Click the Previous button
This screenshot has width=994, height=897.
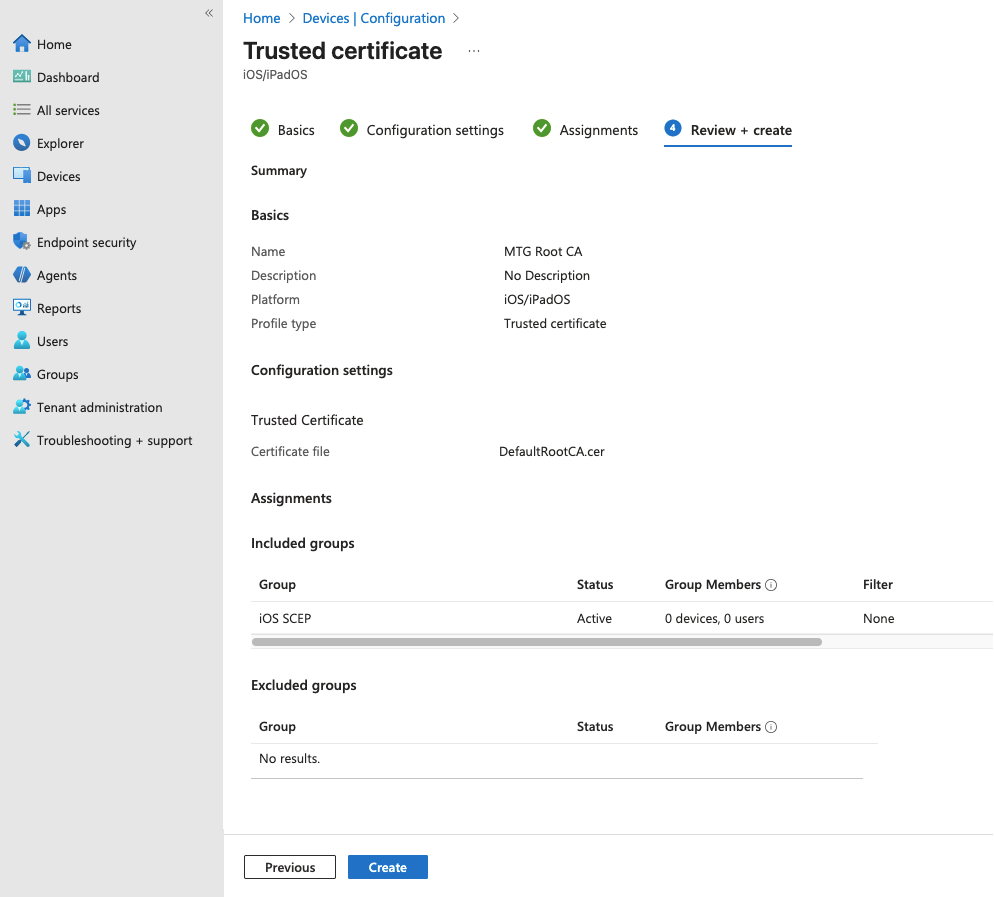(289, 867)
